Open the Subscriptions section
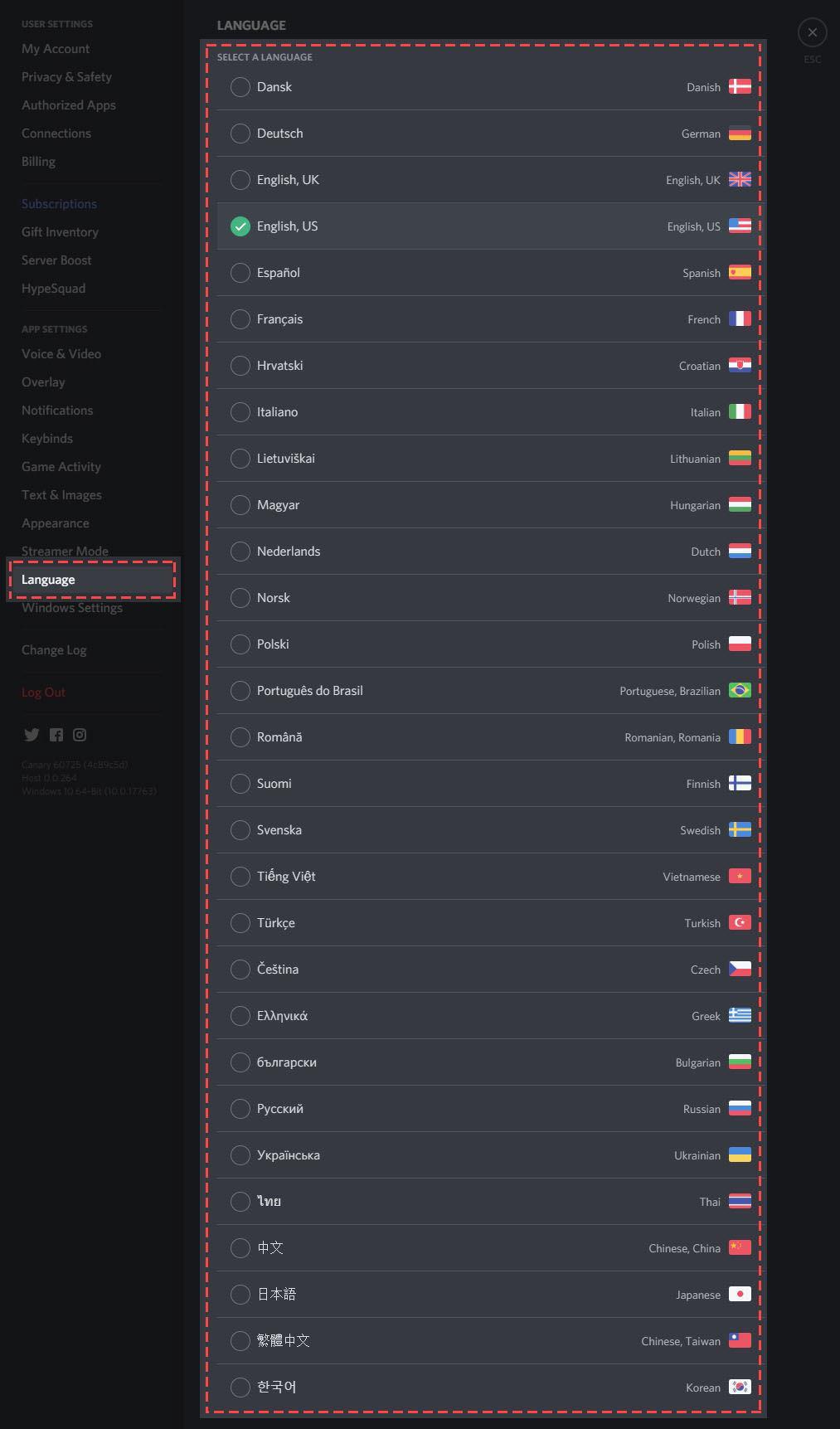Screen dimensions: 840x1429 (59, 204)
